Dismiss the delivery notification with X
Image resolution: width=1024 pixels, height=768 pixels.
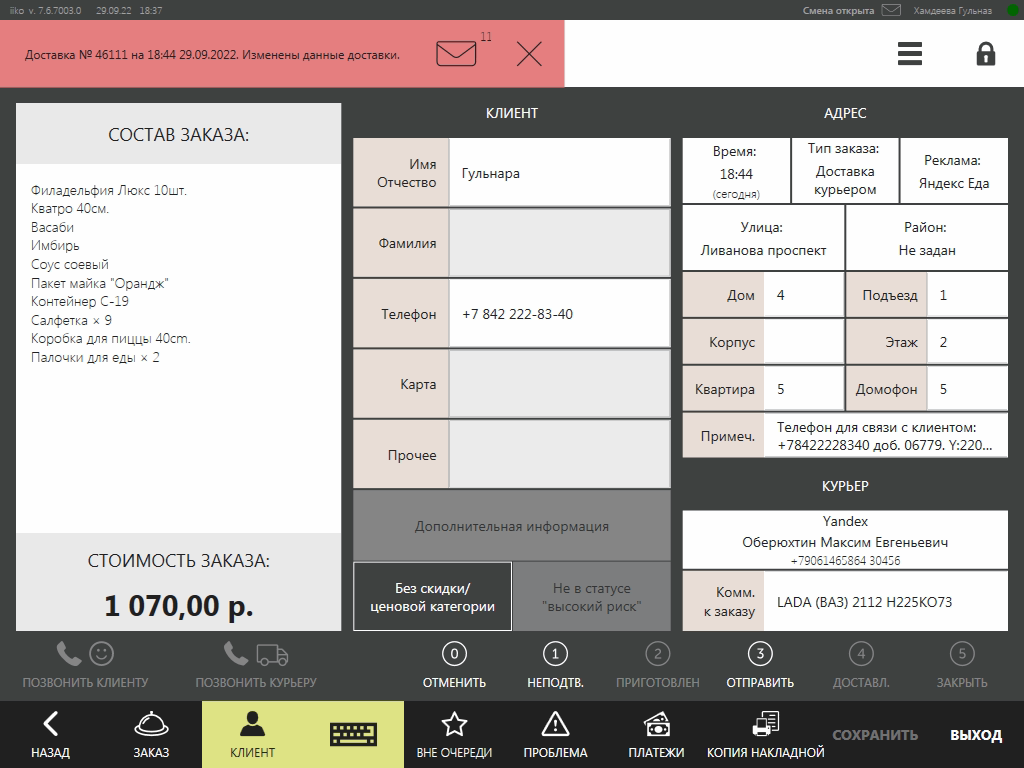click(x=529, y=54)
